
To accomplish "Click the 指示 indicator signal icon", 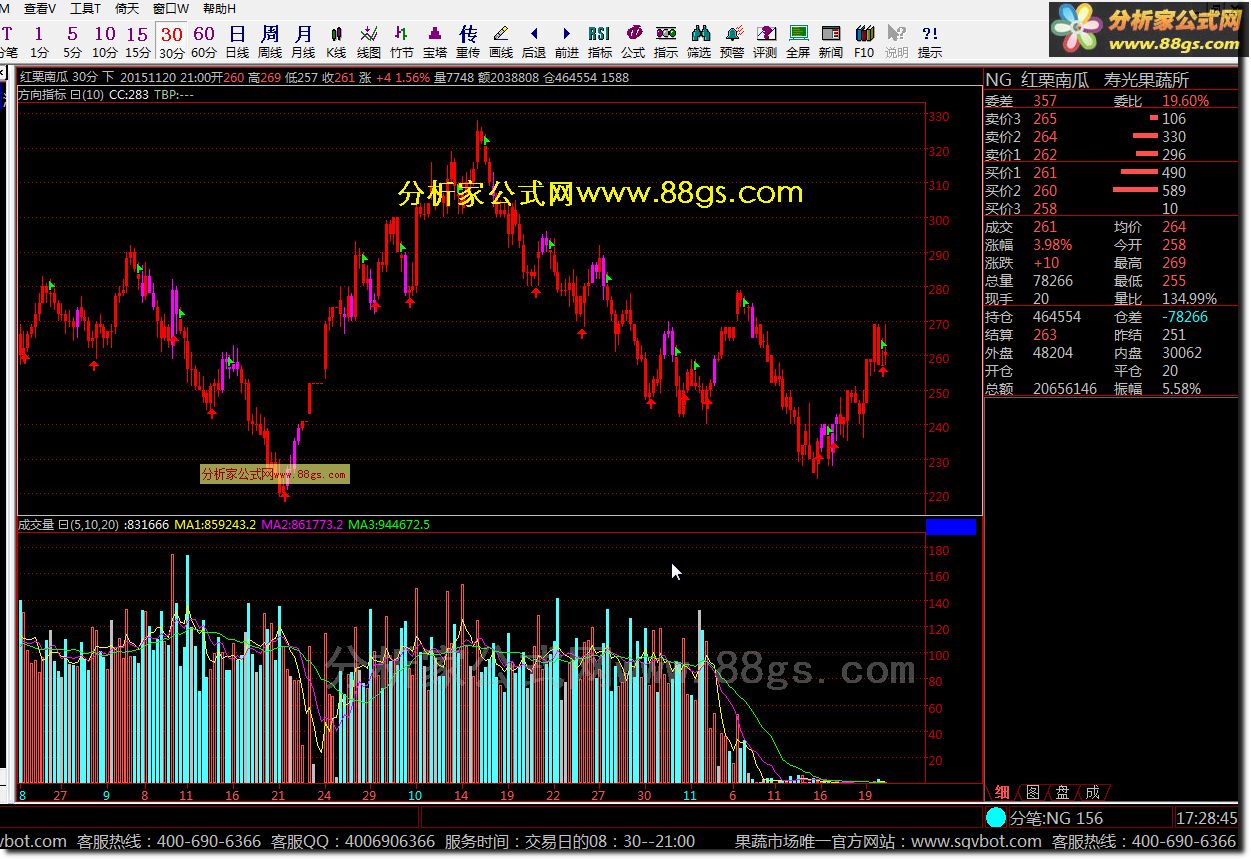I will pos(666,42).
